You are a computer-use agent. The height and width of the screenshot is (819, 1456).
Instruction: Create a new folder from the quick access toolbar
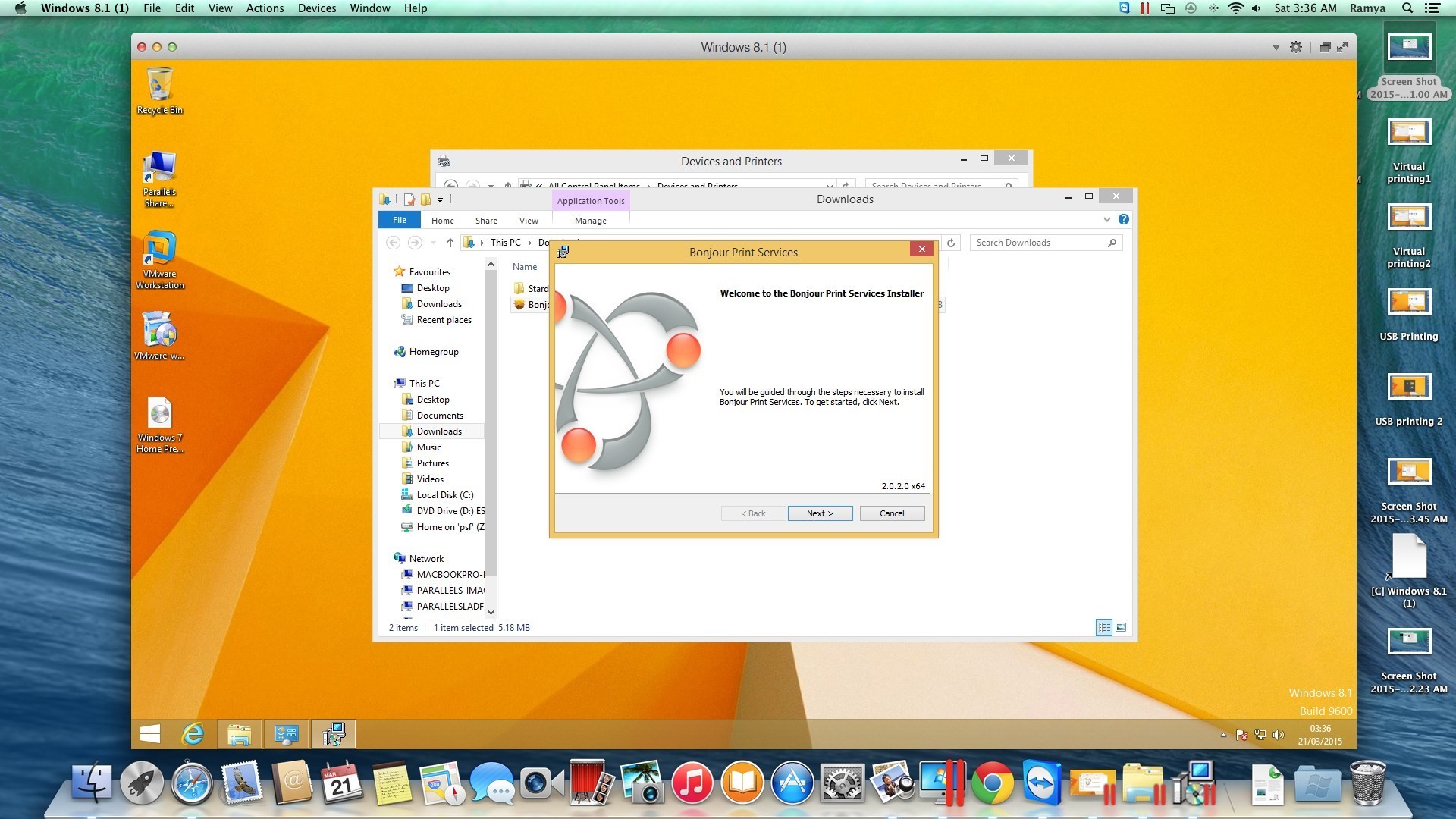coord(425,199)
